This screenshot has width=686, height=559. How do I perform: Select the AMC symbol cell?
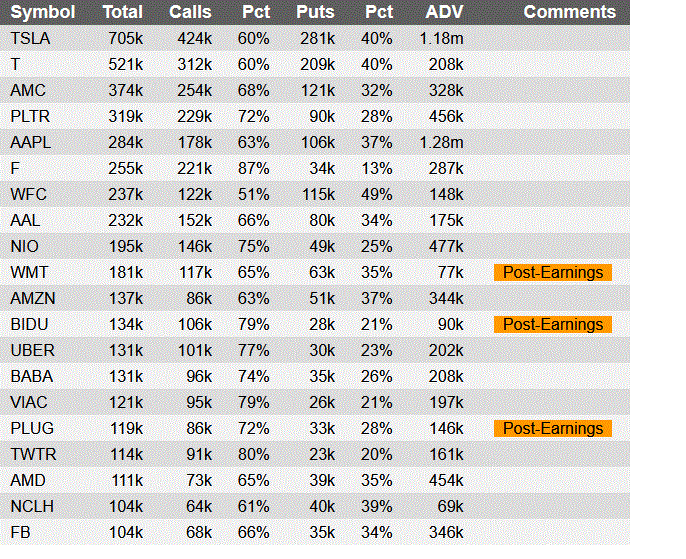click(28, 91)
